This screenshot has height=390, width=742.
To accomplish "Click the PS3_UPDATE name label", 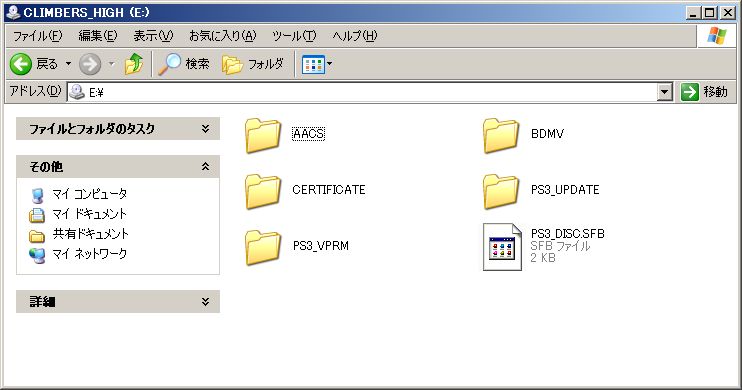I will click(x=565, y=190).
